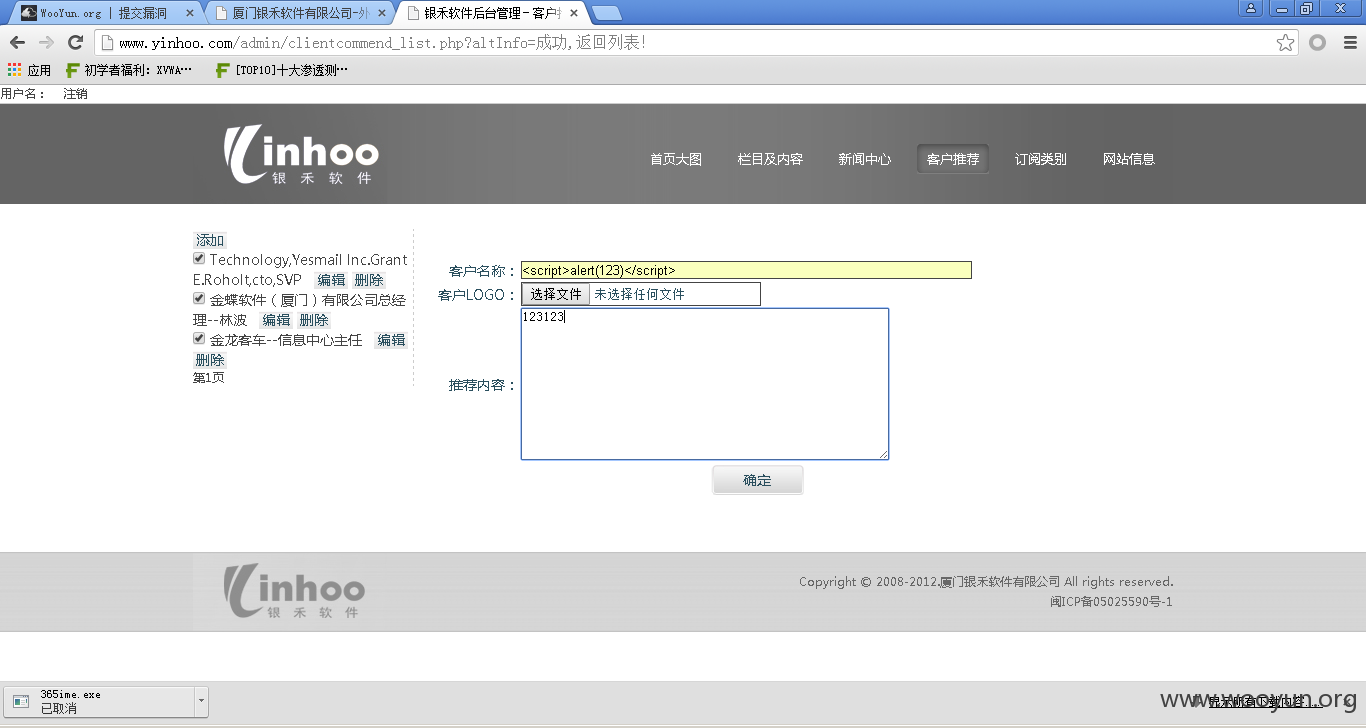Open the 订阅类别 menu item
This screenshot has width=1366, height=728.
(1041, 159)
